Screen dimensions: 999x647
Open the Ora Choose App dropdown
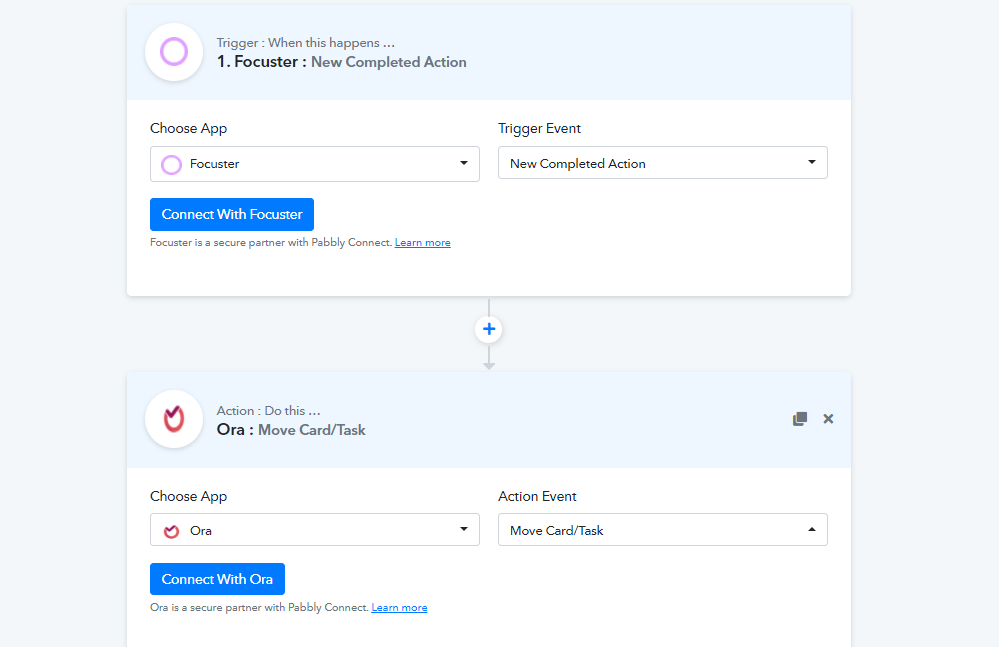(x=315, y=530)
